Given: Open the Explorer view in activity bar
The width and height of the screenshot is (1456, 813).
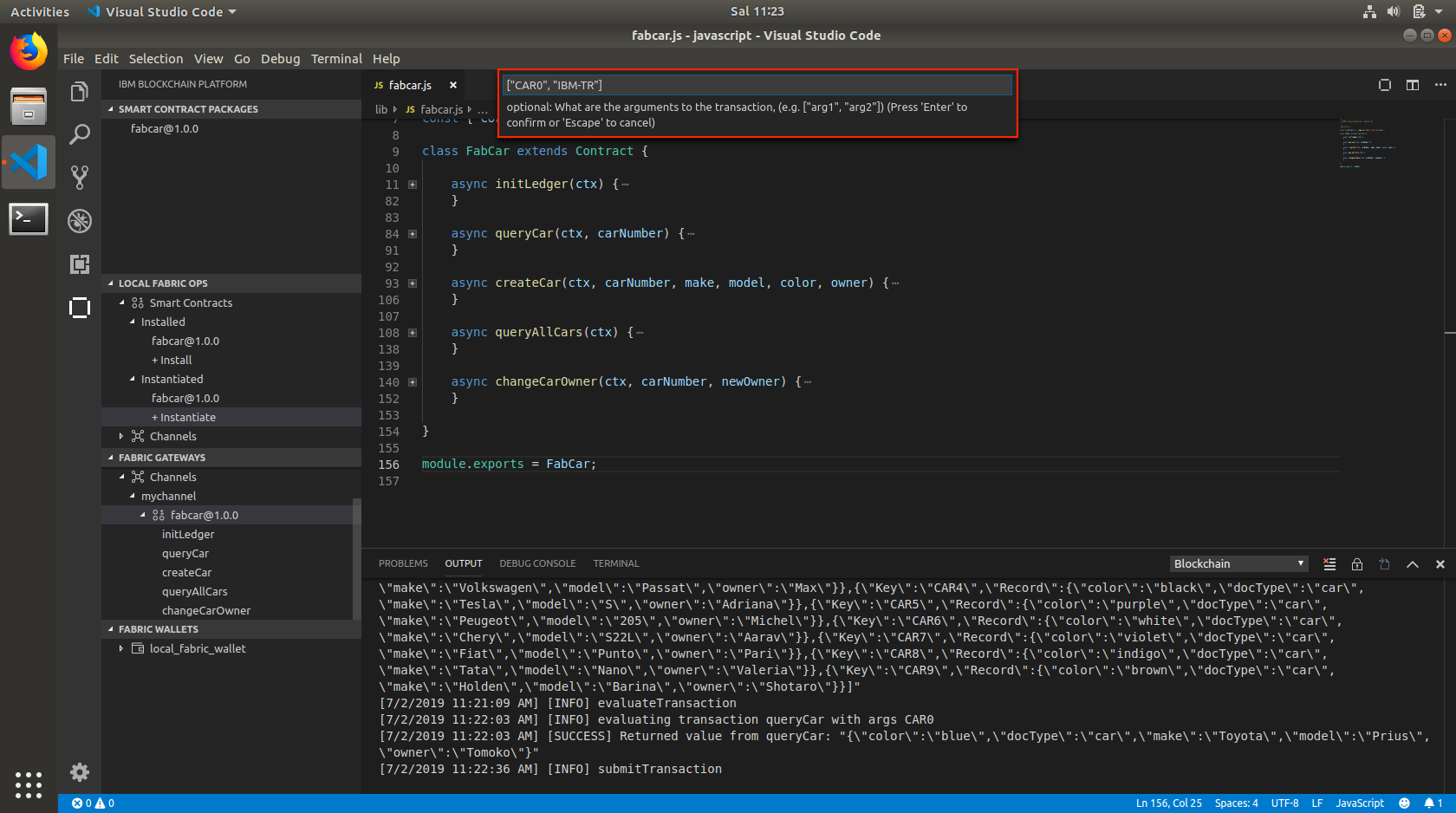Looking at the screenshot, I should [80, 92].
